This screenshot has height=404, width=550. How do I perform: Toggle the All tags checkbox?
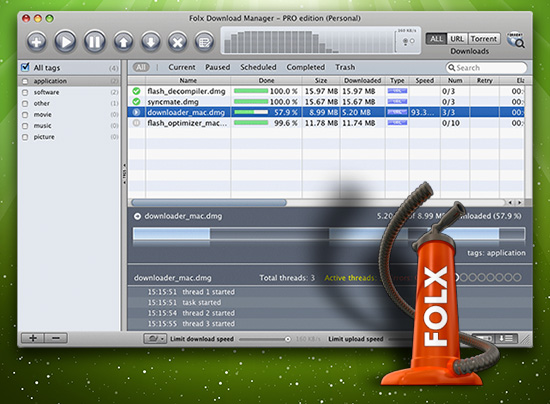click(25, 67)
